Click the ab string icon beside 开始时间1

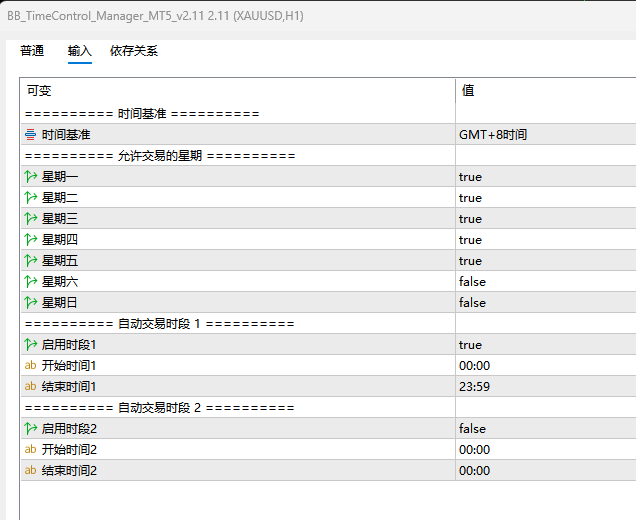30,365
